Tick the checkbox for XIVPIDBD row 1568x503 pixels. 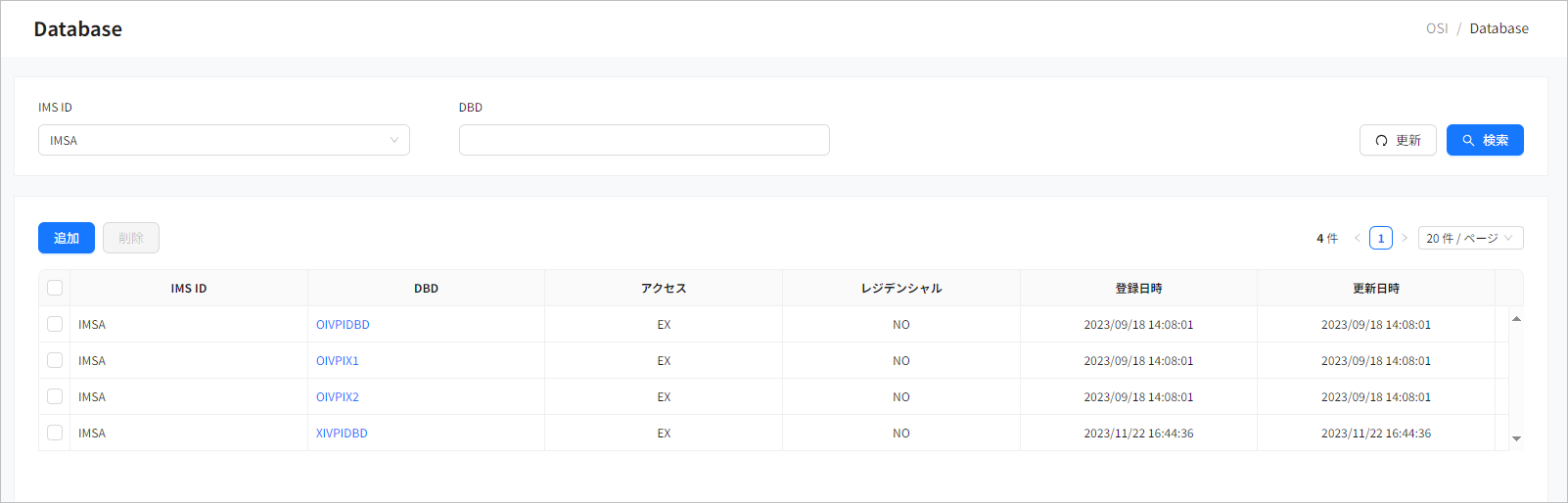coord(55,433)
